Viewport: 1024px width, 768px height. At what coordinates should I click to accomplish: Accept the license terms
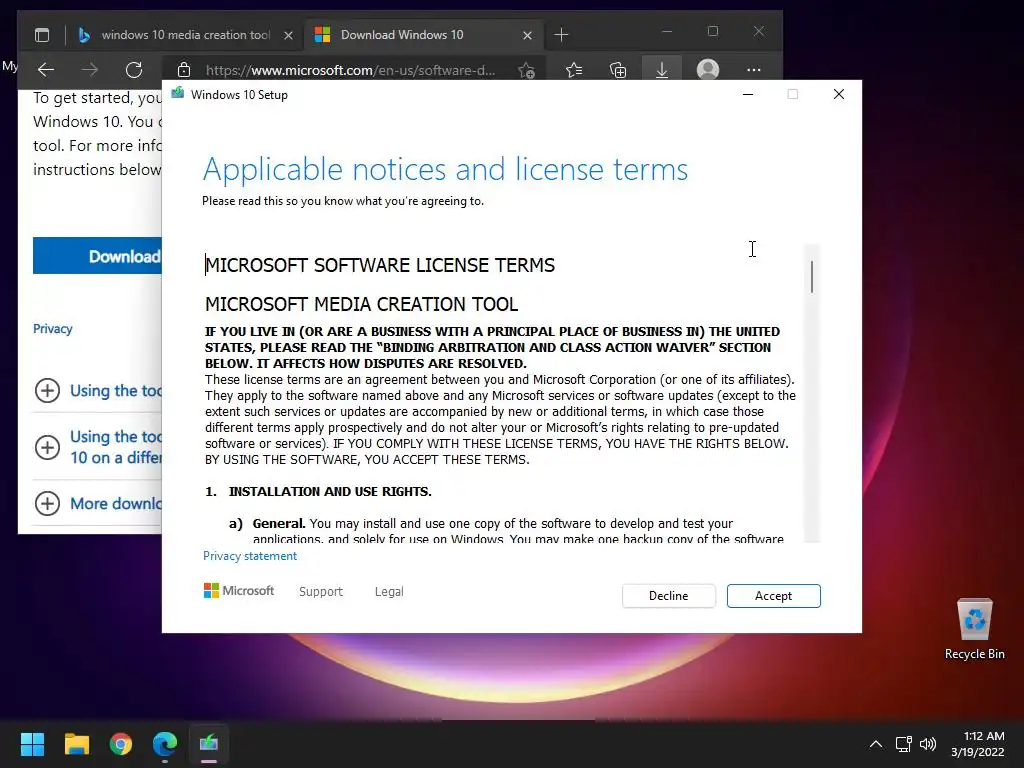[x=773, y=596]
